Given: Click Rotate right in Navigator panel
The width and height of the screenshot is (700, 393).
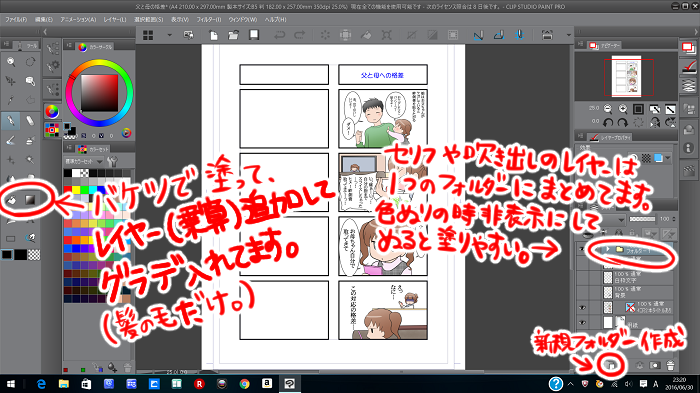Looking at the screenshot, I should point(623,122).
